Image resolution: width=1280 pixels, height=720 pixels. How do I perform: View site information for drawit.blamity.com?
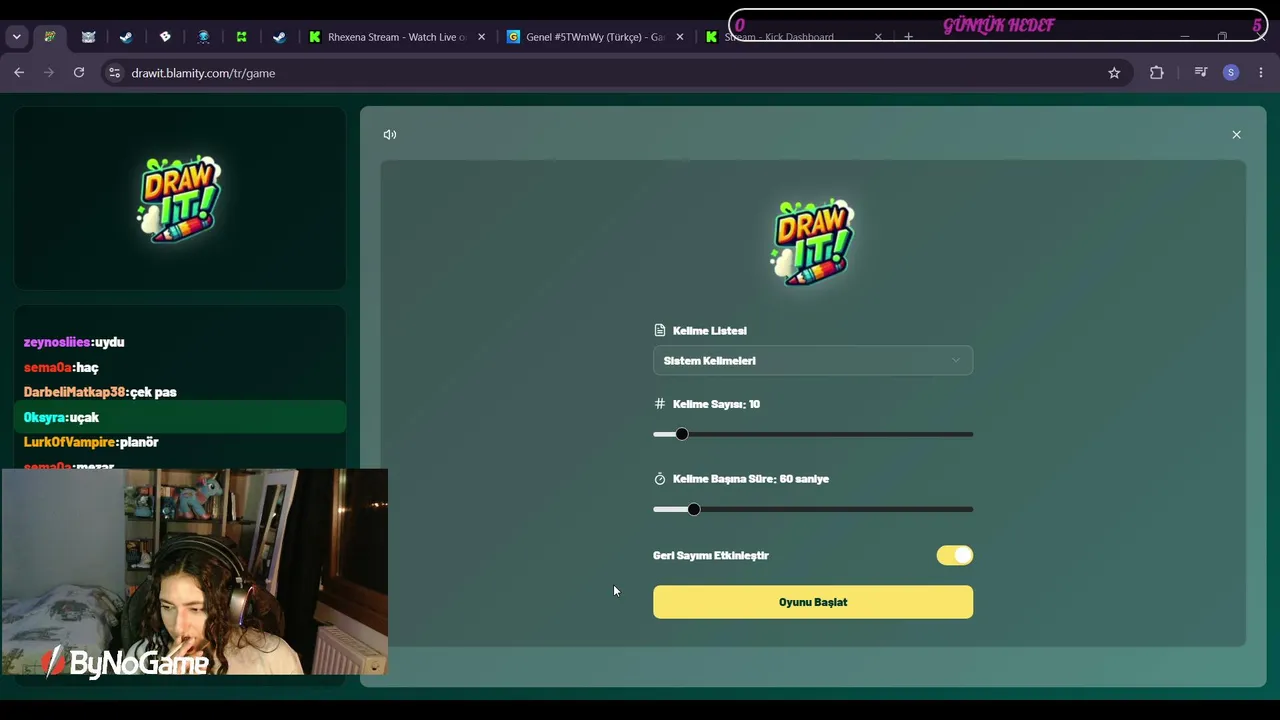click(x=114, y=73)
